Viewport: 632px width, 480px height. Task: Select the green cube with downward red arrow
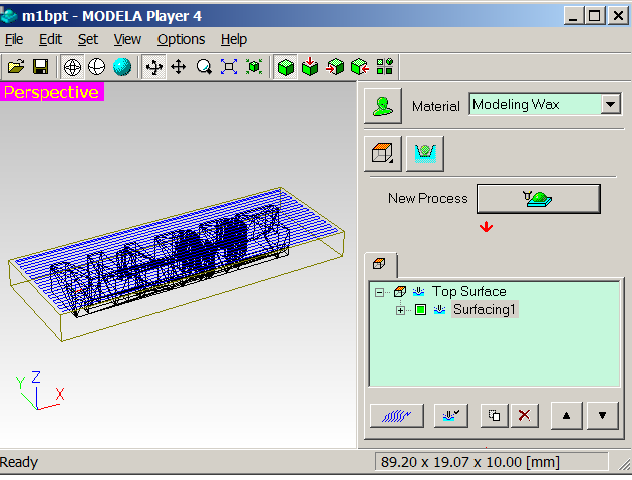click(310, 66)
